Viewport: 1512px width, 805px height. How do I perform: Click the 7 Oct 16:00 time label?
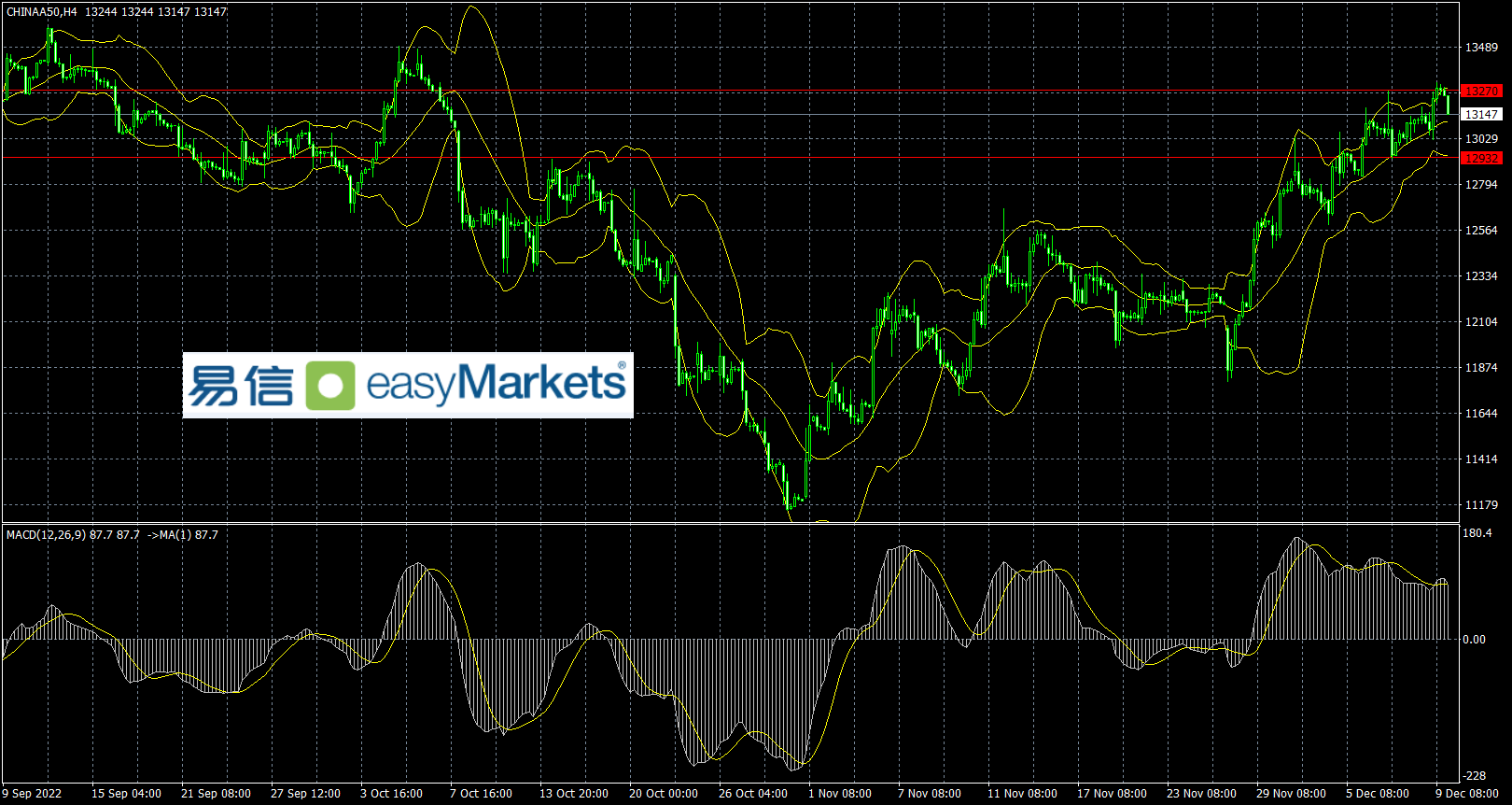[x=481, y=794]
